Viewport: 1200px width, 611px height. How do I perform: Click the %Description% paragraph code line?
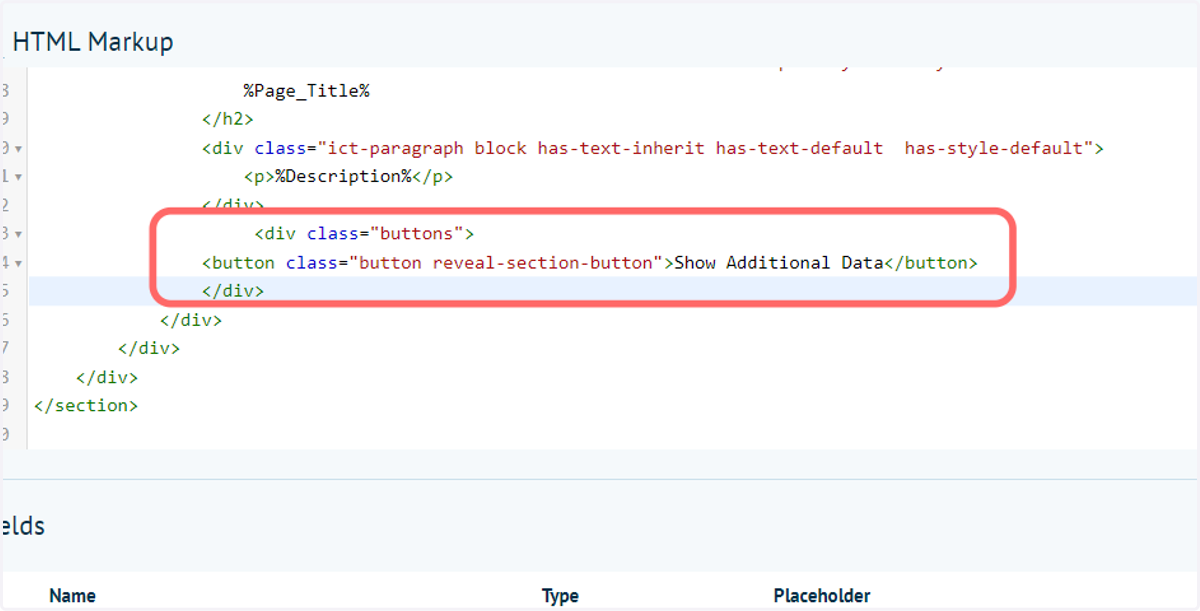coord(348,176)
